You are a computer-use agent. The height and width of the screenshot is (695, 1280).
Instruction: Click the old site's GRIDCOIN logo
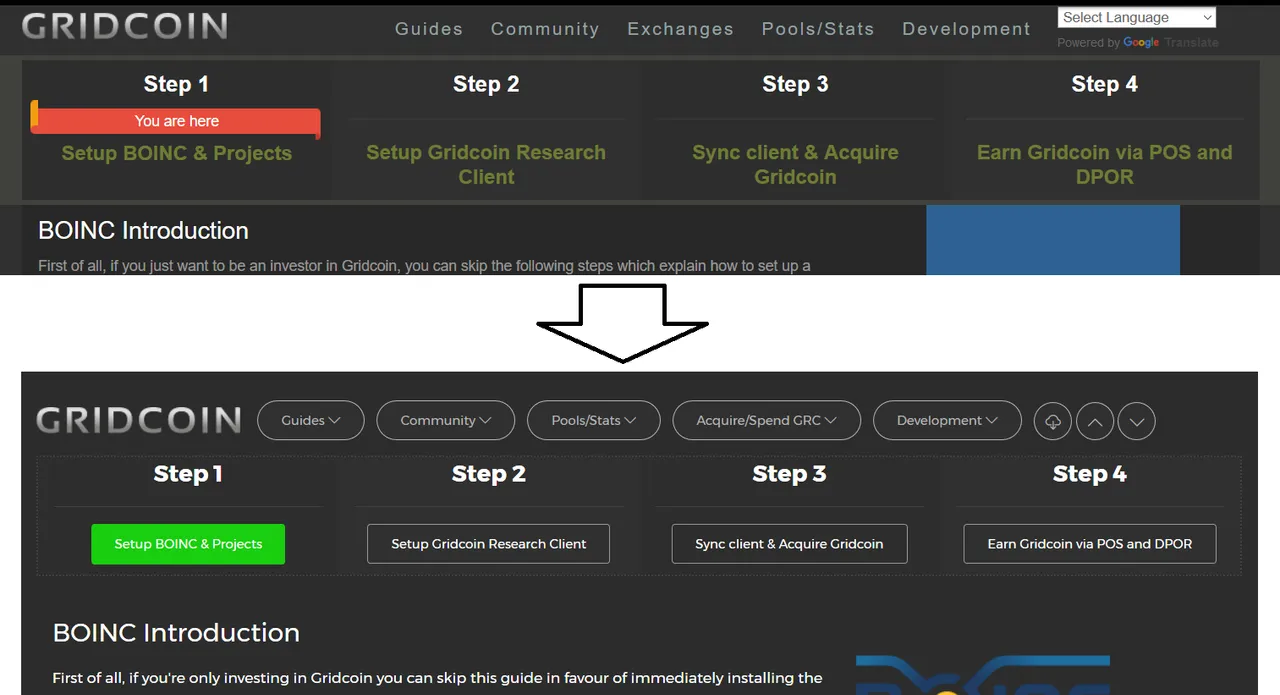(x=125, y=26)
